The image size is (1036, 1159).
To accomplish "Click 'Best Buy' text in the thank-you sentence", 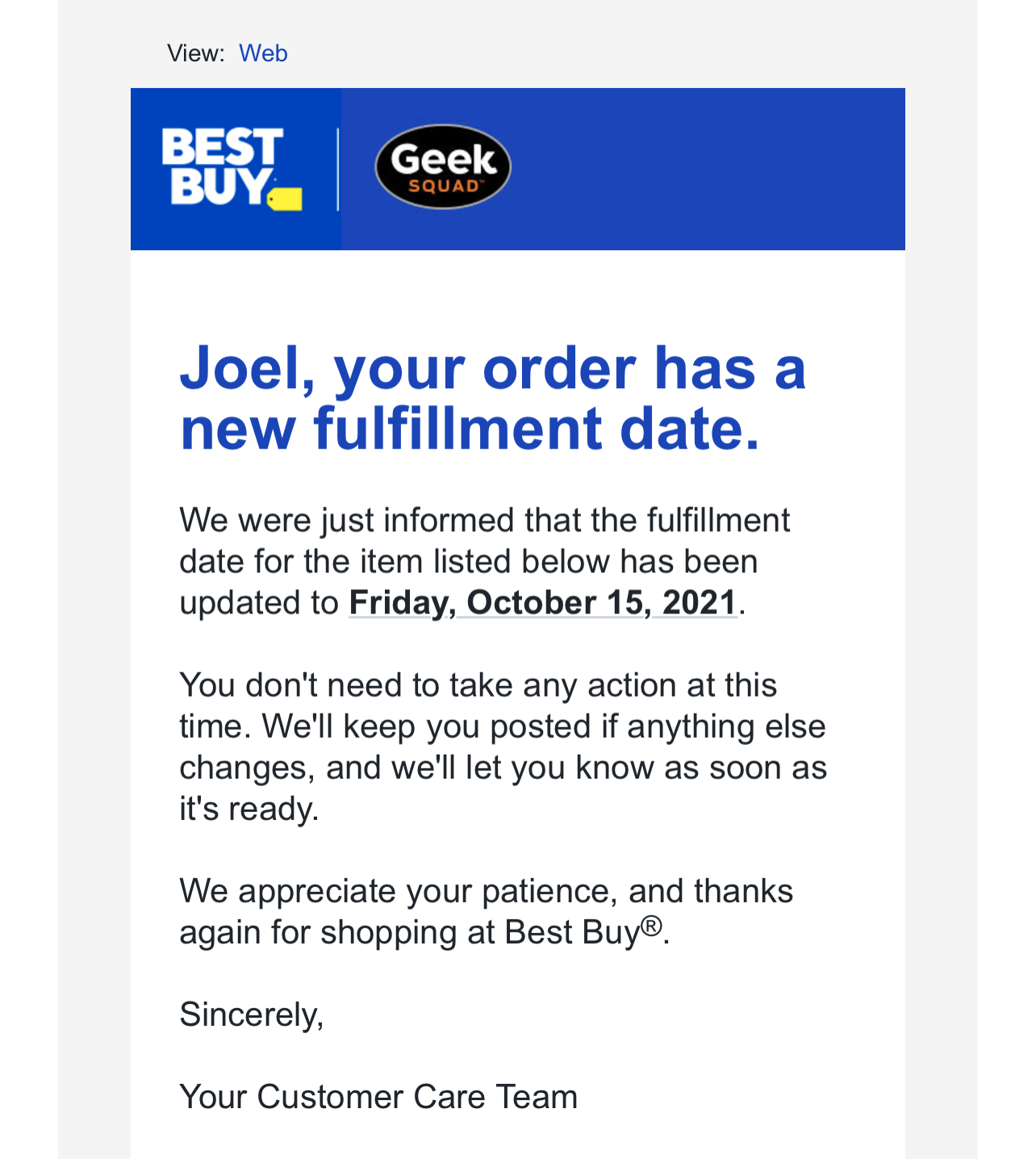I will tap(572, 932).
